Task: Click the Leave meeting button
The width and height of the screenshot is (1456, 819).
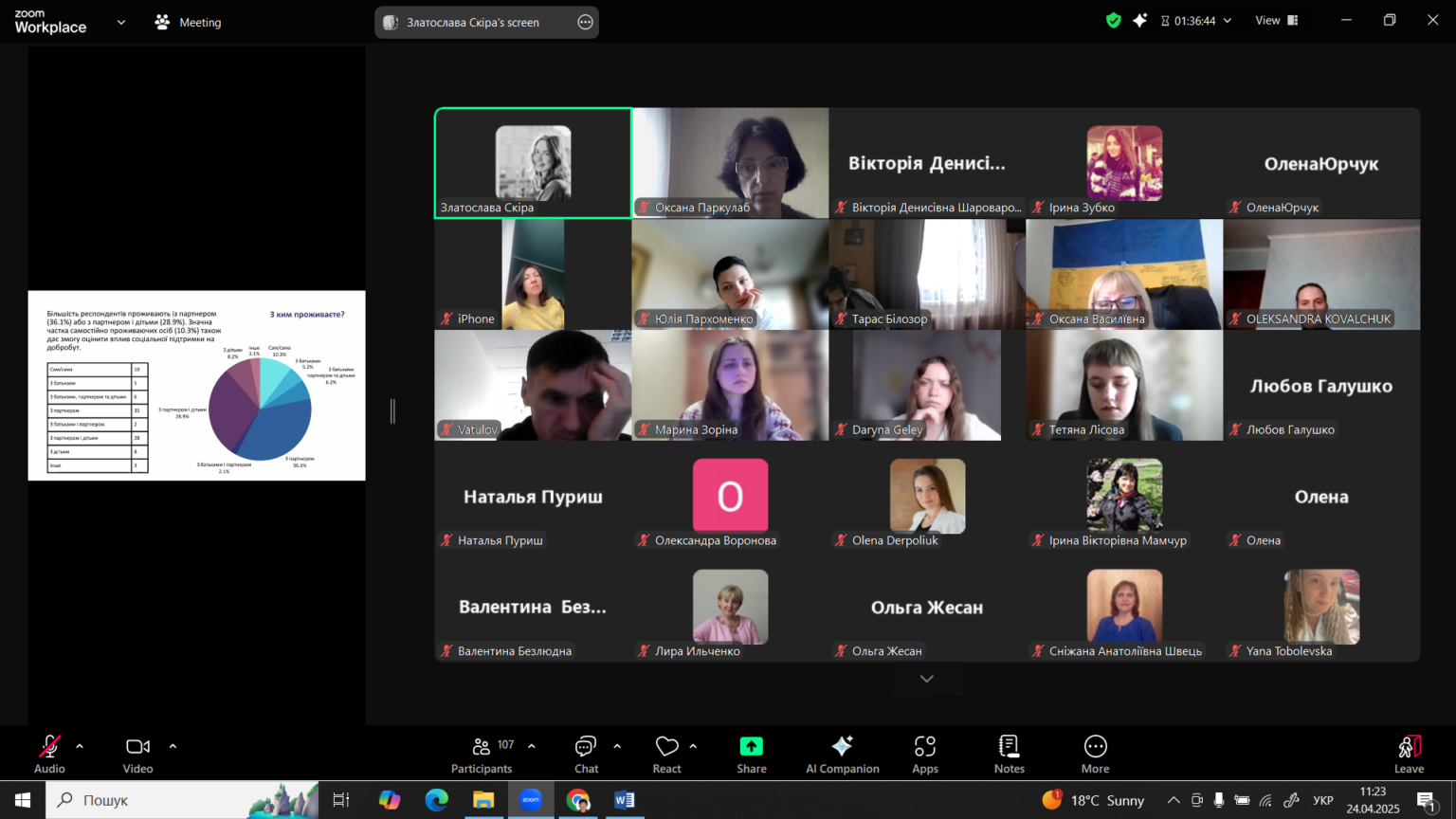Action: pyautogui.click(x=1409, y=755)
